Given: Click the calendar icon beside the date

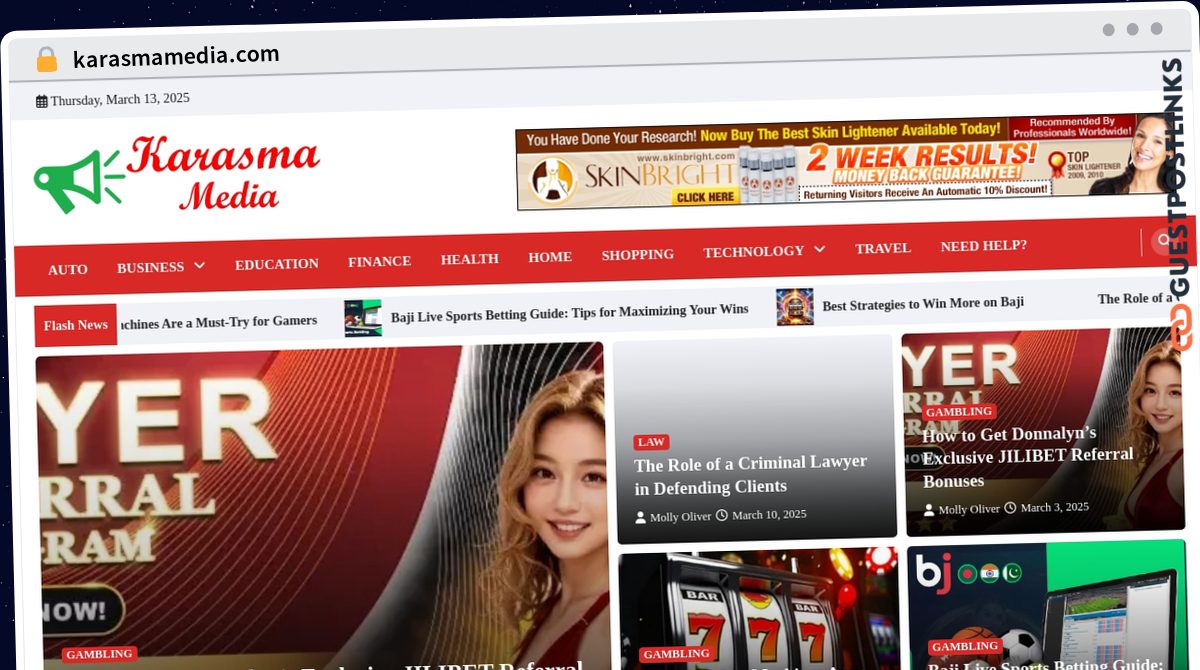Looking at the screenshot, I should pos(41,101).
